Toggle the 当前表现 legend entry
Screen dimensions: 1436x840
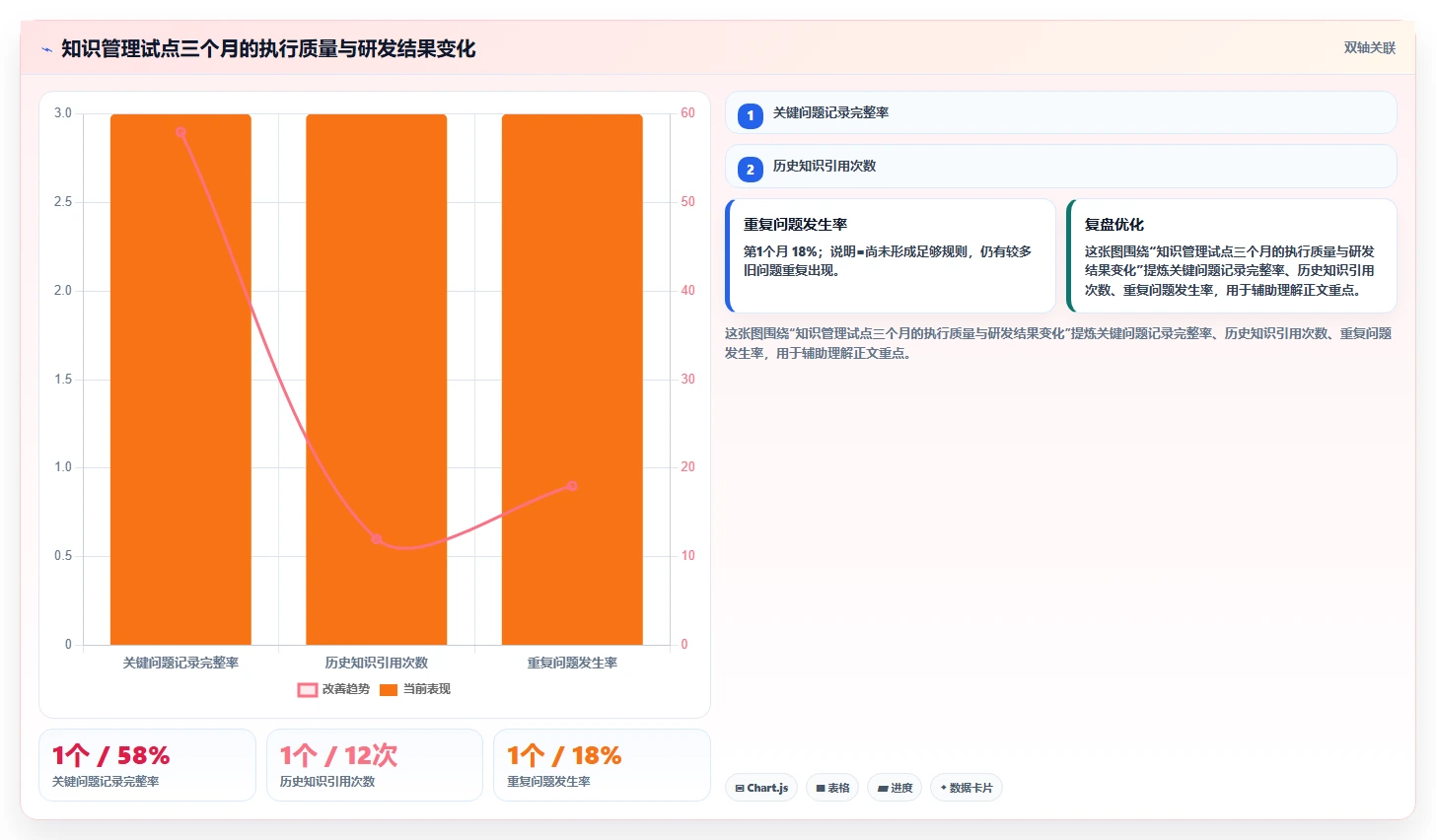(x=414, y=689)
